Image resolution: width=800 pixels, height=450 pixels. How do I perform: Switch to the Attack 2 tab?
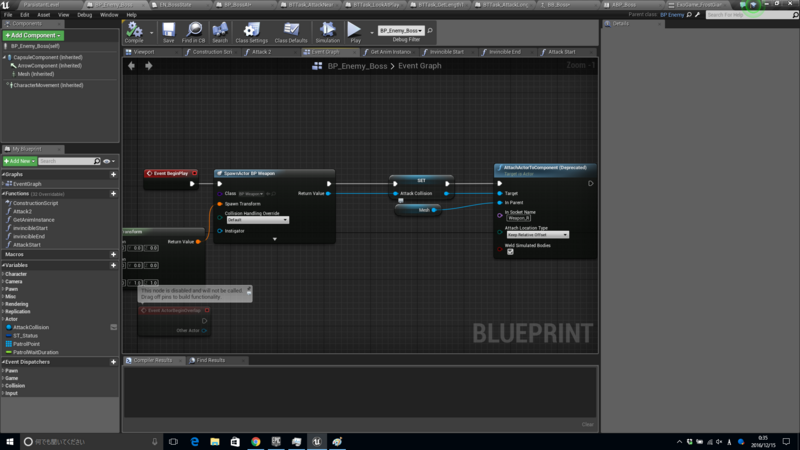click(261, 52)
